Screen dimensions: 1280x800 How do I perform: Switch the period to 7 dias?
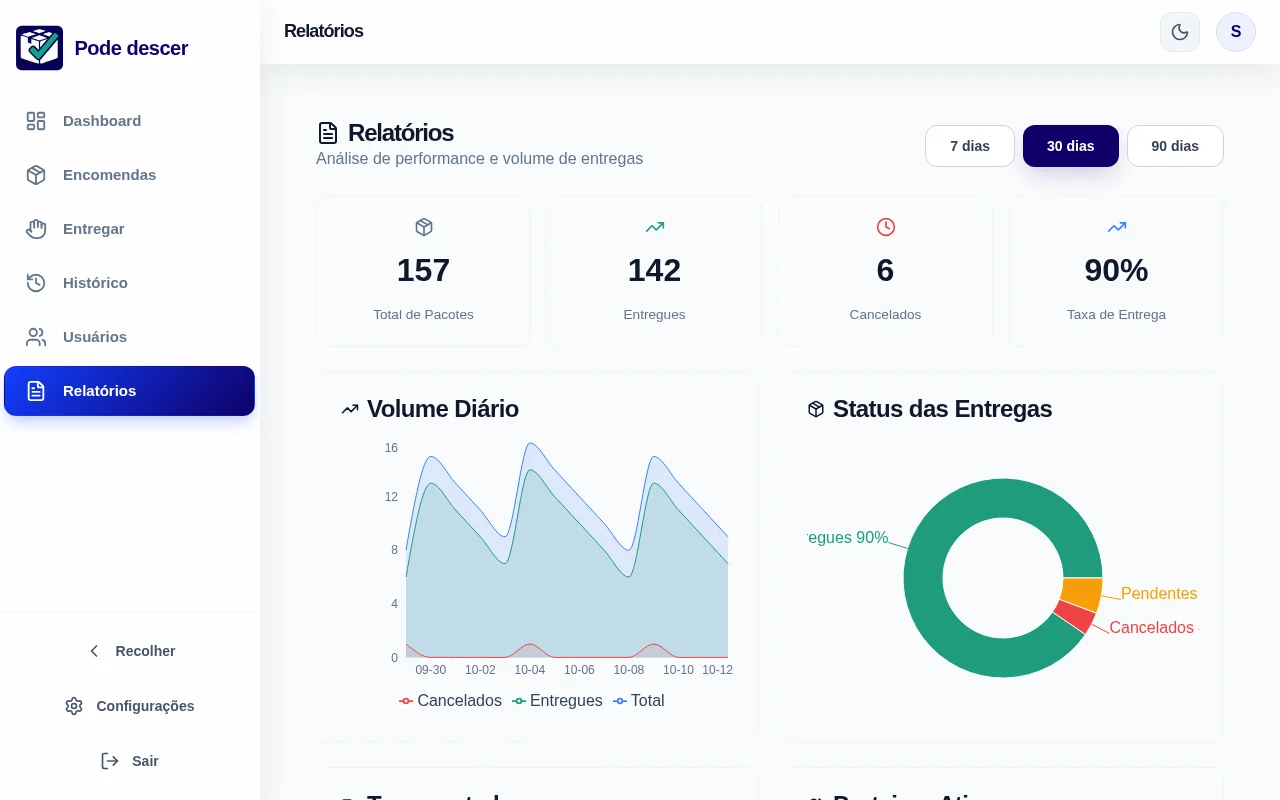click(x=970, y=146)
